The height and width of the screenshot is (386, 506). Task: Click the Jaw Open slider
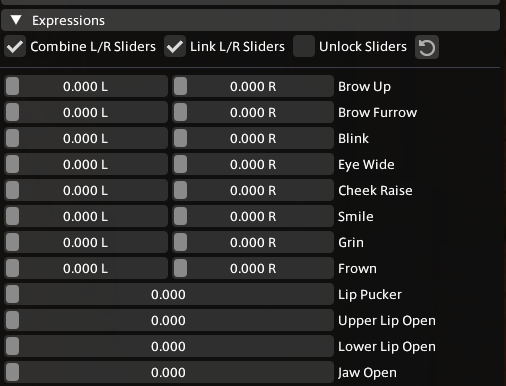169,372
